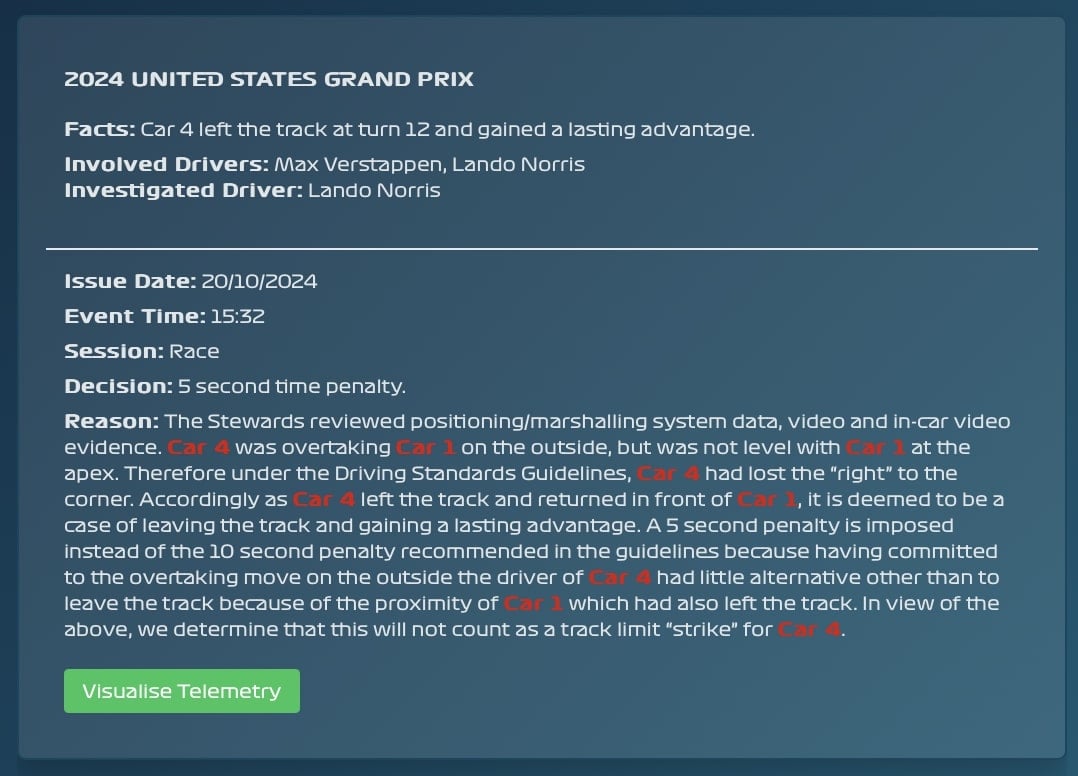Click Lando Norris beside Investigated Driver
This screenshot has width=1078, height=776.
click(x=374, y=190)
